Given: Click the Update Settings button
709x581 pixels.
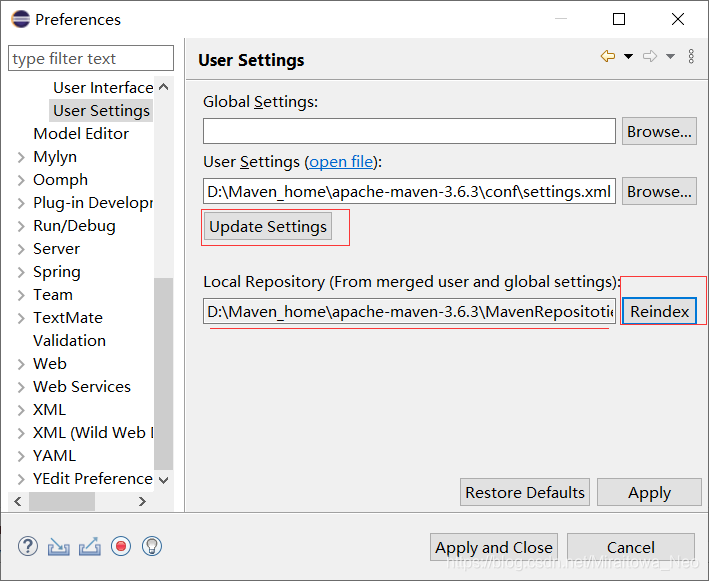Looking at the screenshot, I should click(268, 227).
